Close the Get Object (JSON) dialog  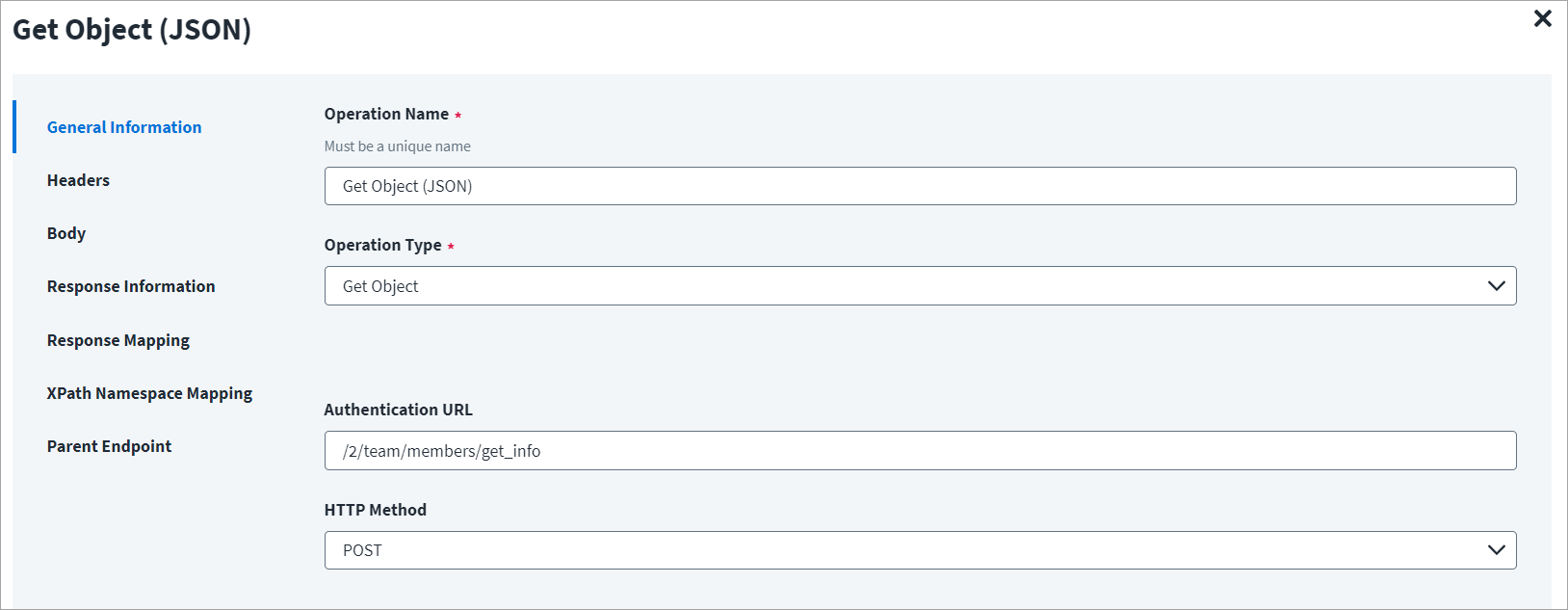(1542, 18)
